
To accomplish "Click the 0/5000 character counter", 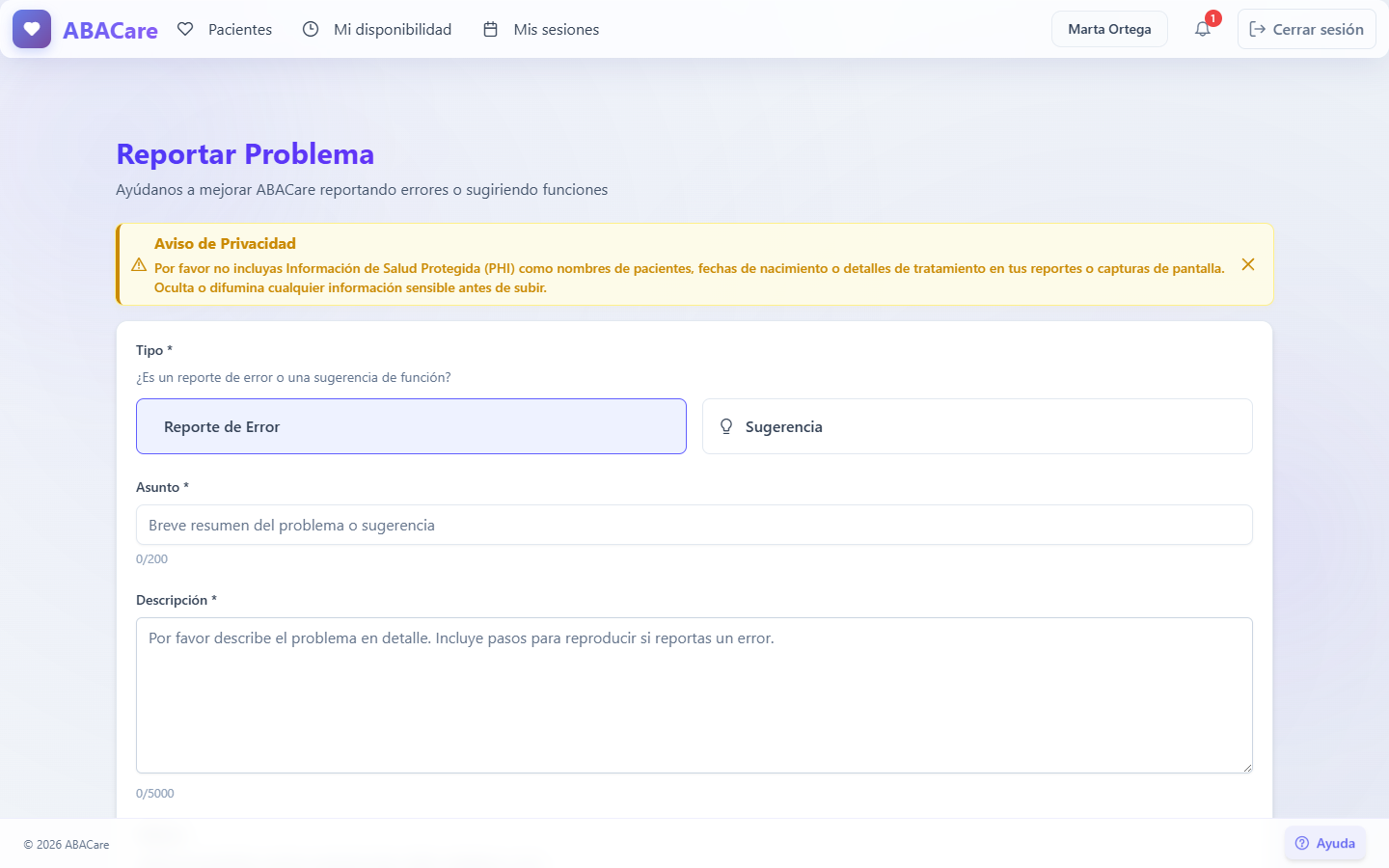I will tap(155, 794).
